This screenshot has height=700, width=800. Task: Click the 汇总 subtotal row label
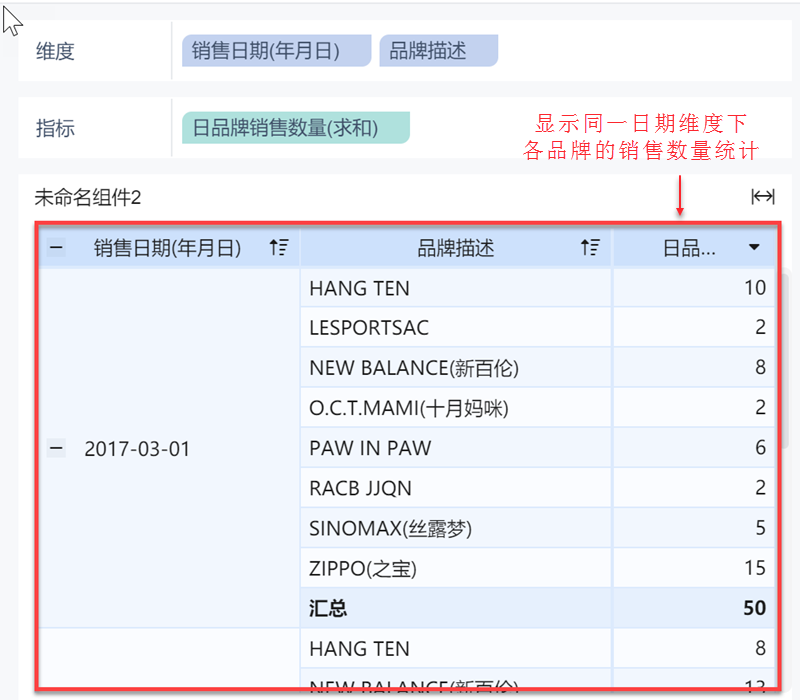(x=328, y=608)
